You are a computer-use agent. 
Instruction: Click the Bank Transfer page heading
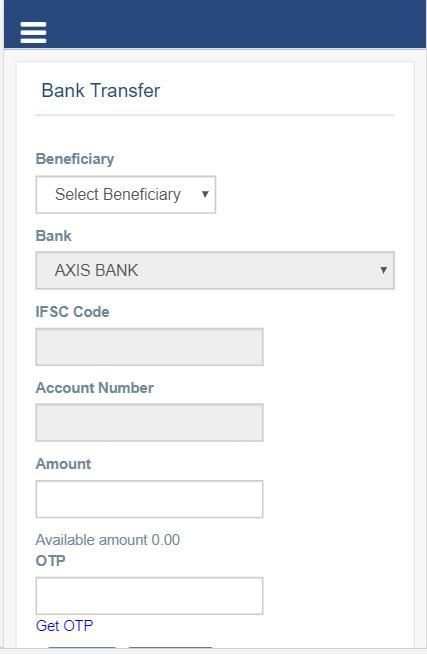[x=100, y=91]
